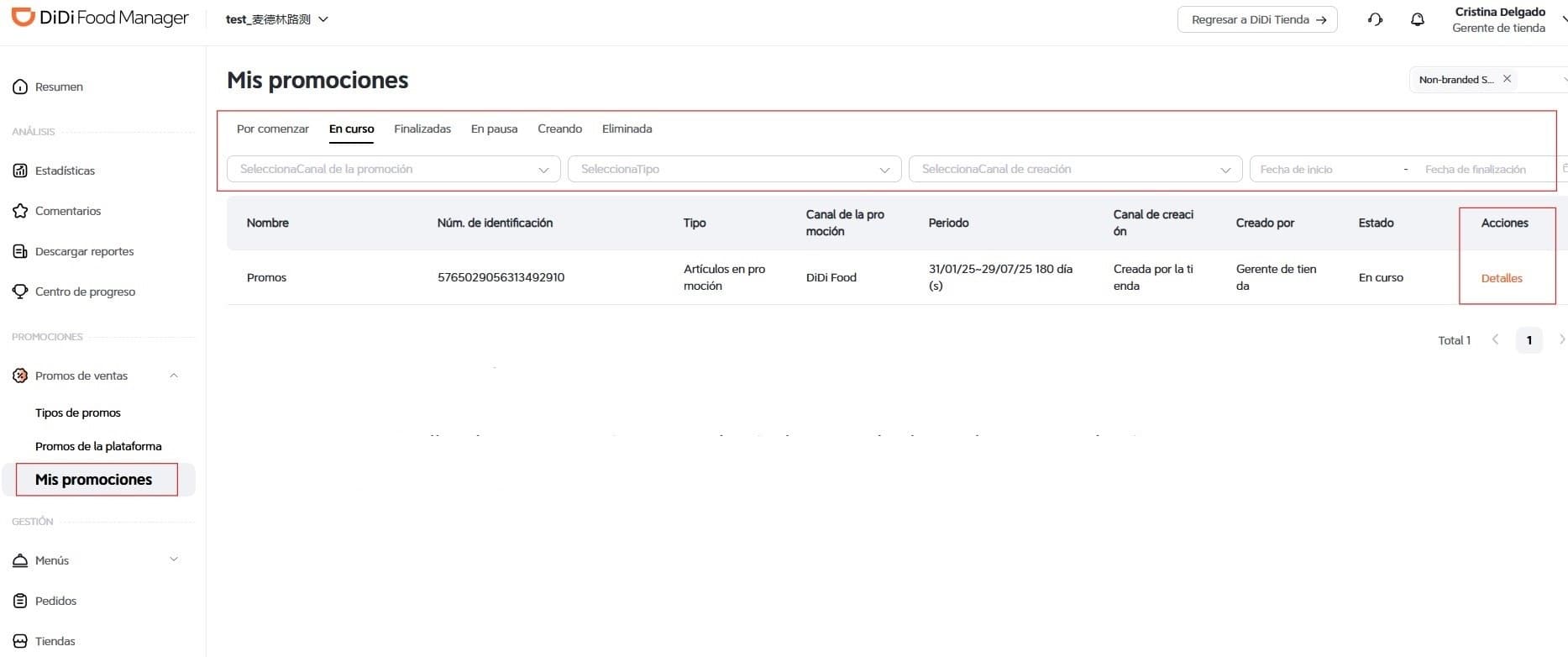Open Estadísticas chart icon in sidebar

tap(20, 171)
